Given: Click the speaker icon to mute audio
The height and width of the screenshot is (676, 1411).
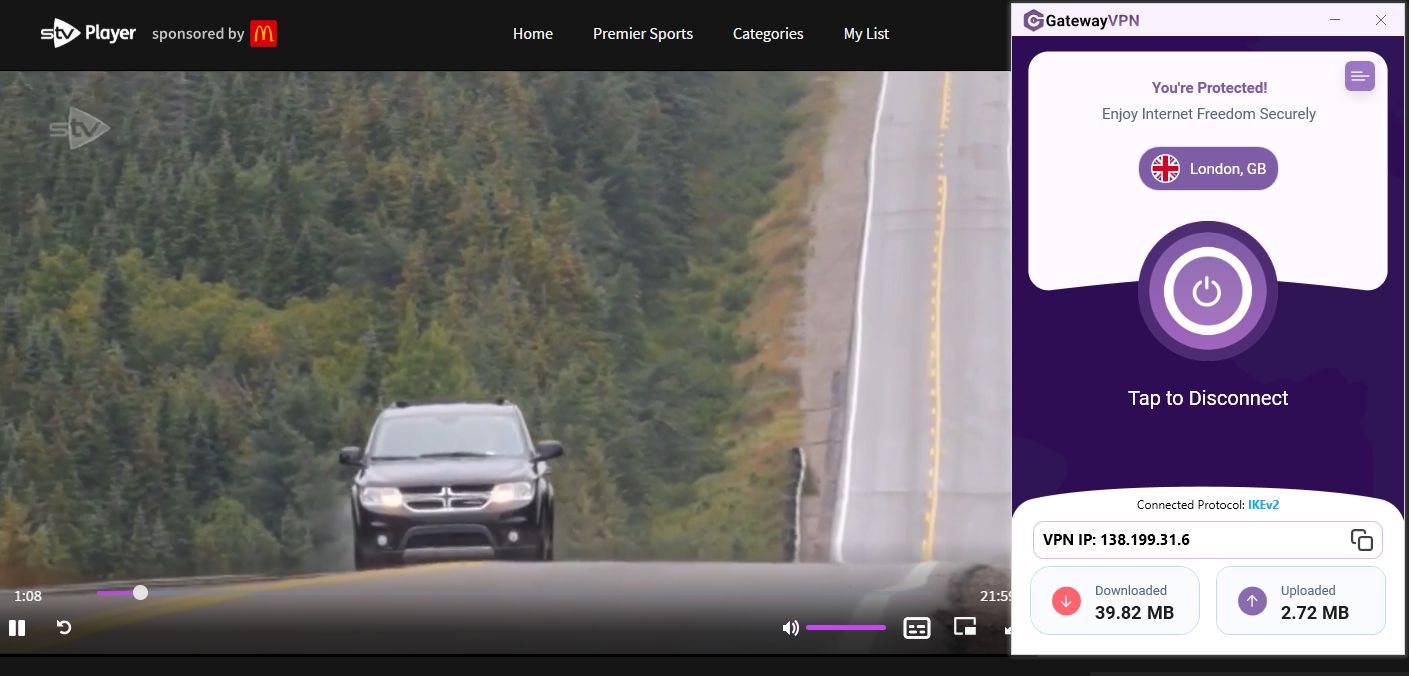Looking at the screenshot, I should [789, 627].
